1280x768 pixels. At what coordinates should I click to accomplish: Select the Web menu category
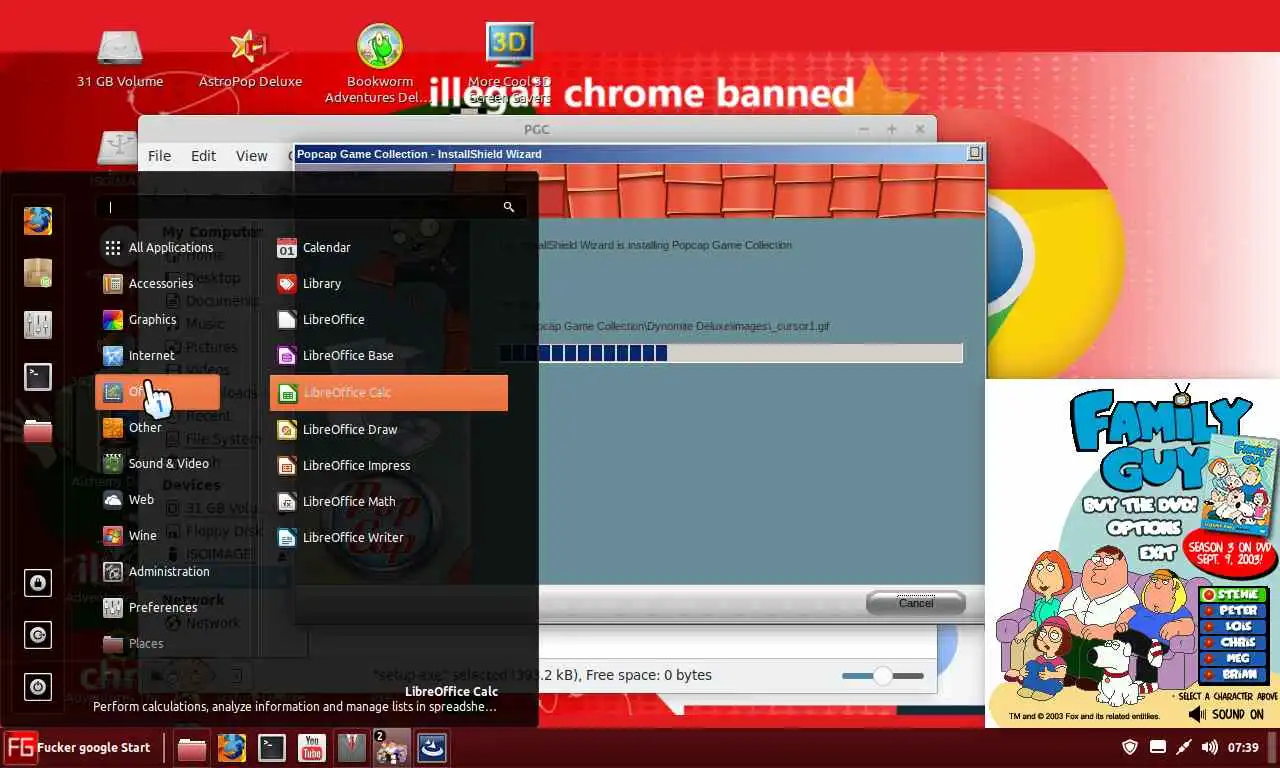tap(158, 499)
